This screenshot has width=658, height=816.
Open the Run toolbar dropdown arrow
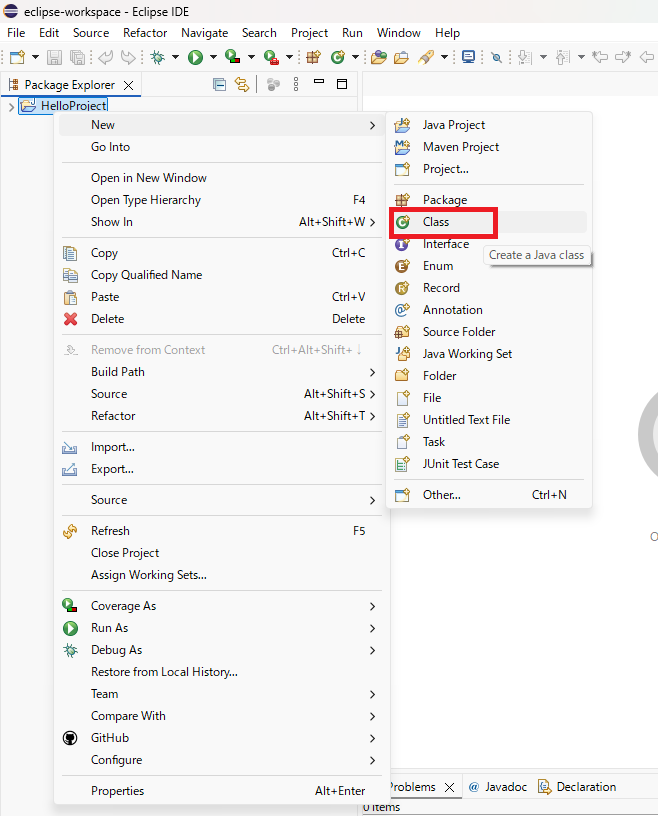[x=213, y=57]
